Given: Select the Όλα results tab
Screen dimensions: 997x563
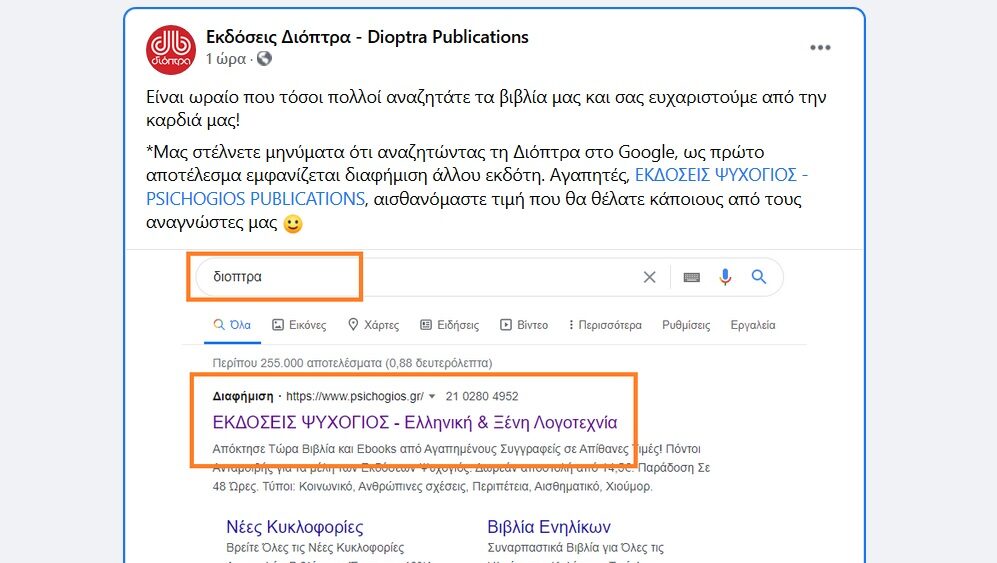Looking at the screenshot, I should tap(232, 325).
